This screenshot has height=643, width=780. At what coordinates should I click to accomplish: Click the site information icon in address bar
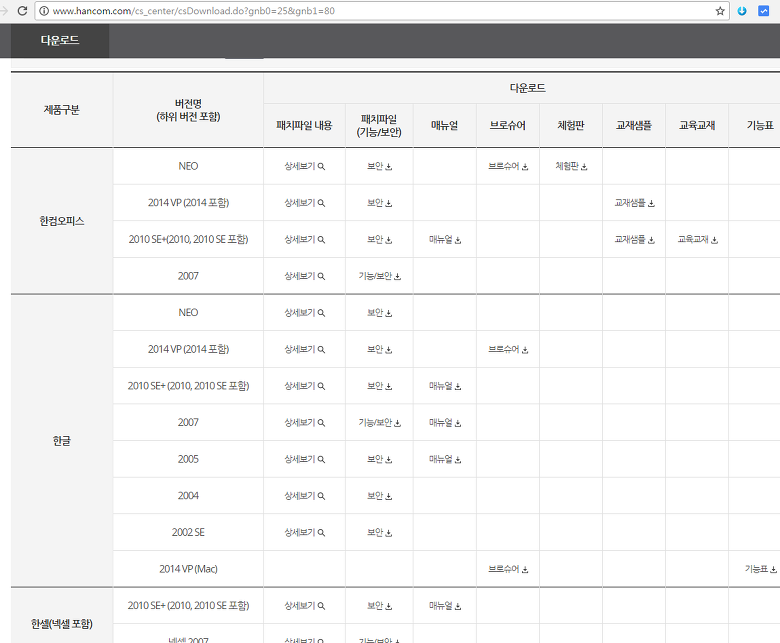[x=44, y=11]
